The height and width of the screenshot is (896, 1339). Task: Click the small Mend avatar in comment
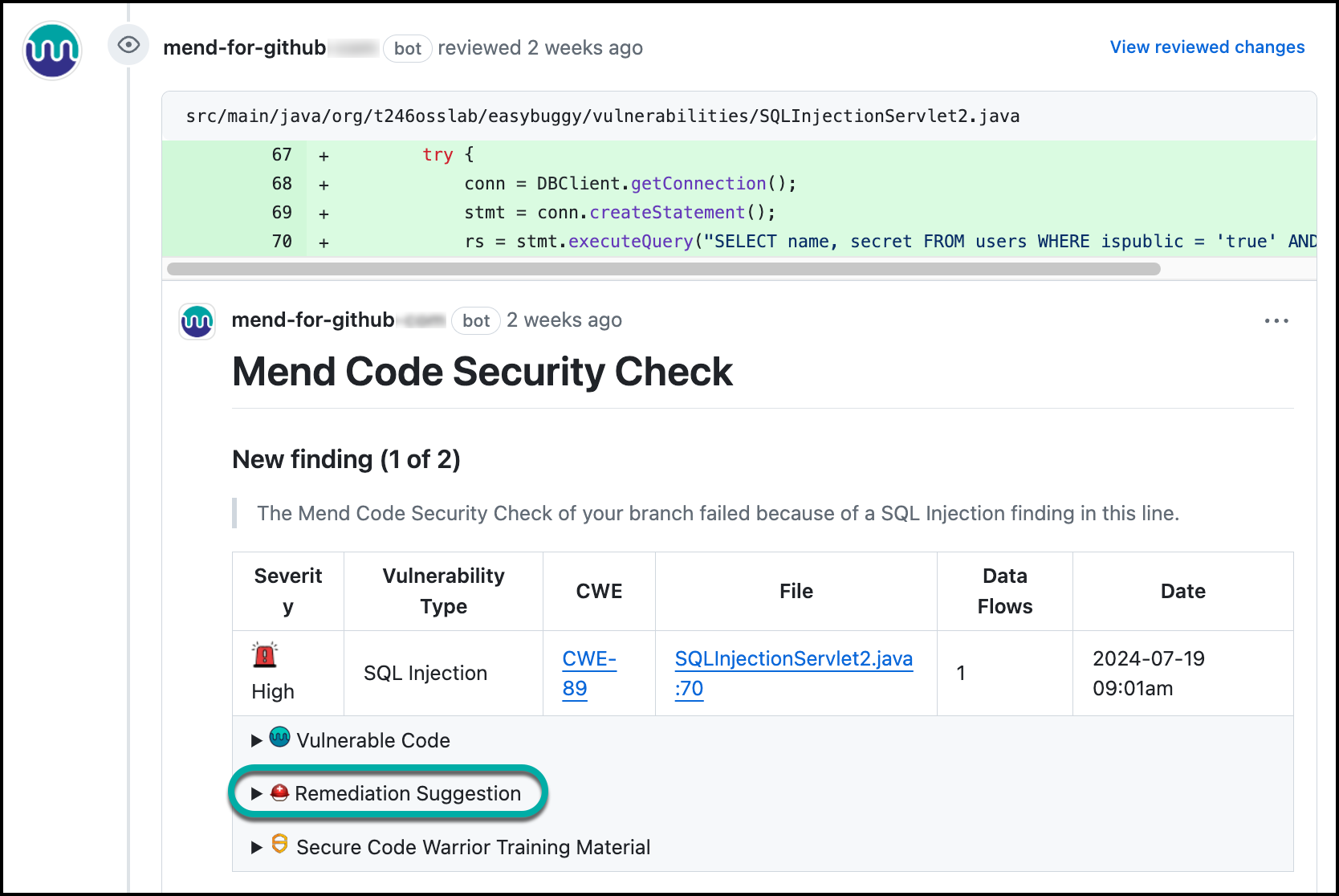tap(197, 321)
